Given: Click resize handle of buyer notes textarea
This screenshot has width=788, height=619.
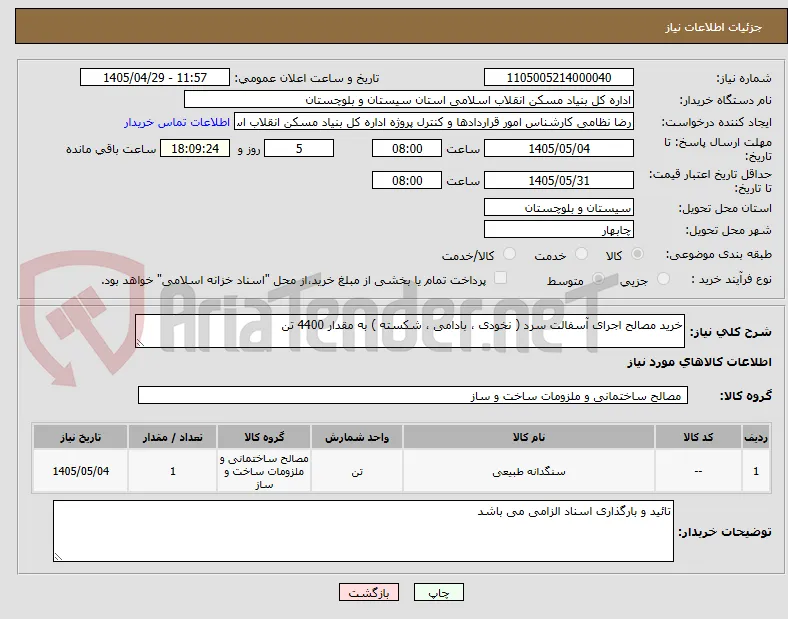Looking at the screenshot, I should [58, 557].
